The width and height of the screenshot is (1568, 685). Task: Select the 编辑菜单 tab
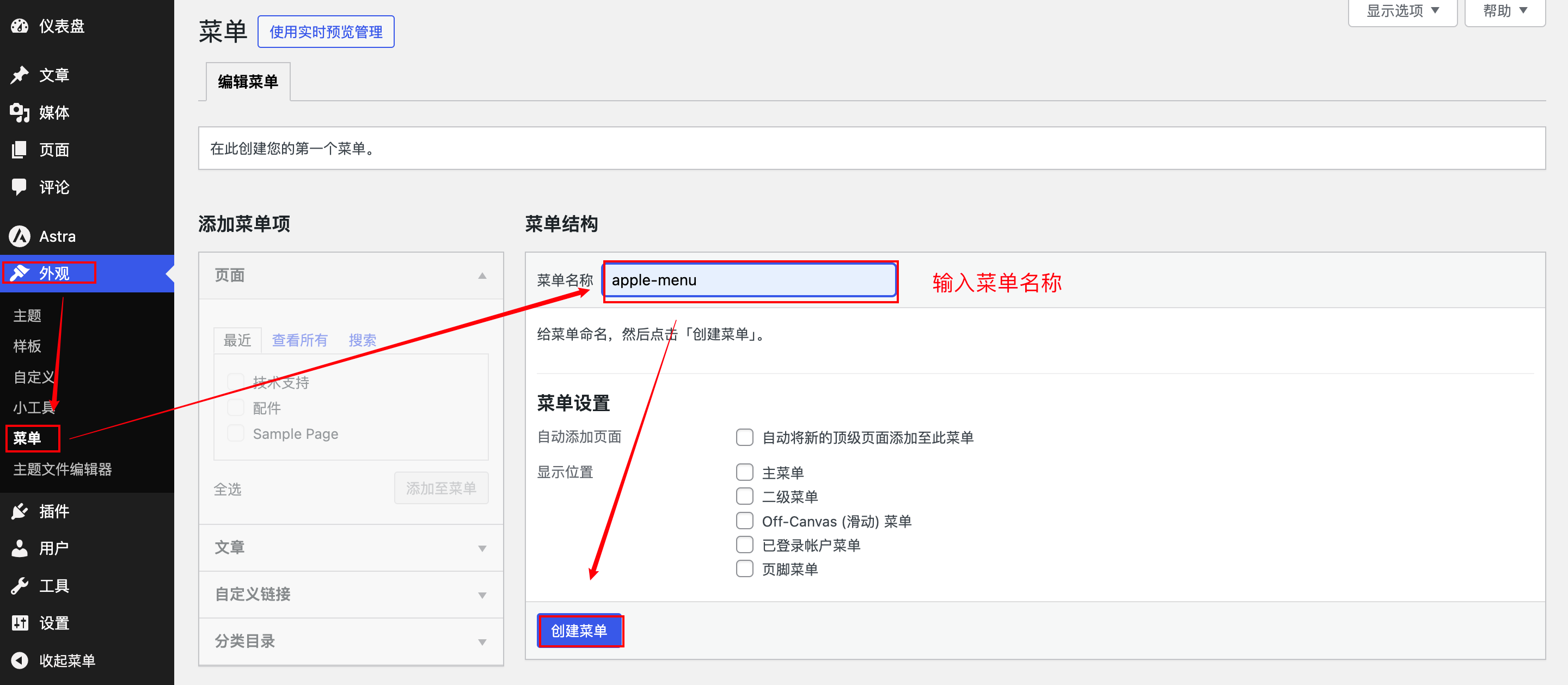coord(248,82)
